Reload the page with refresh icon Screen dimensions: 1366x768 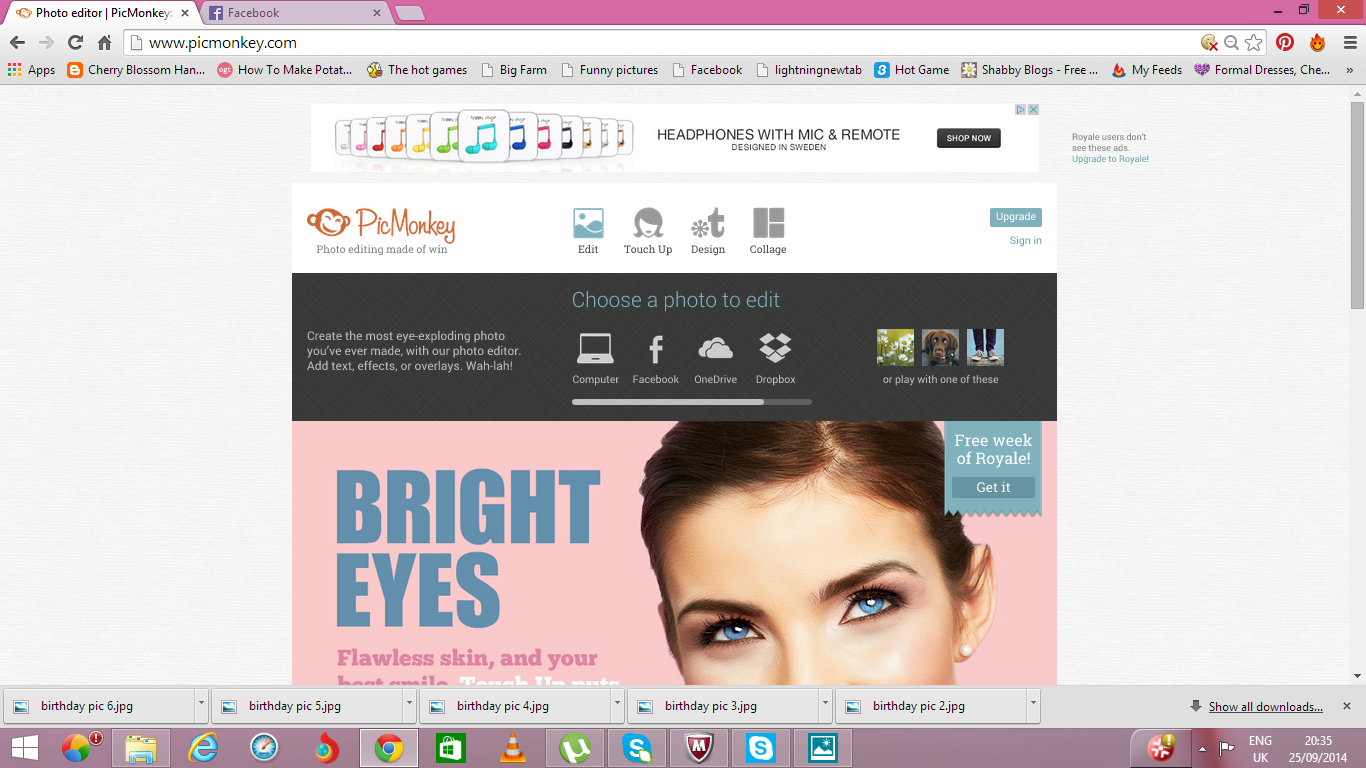coord(75,42)
